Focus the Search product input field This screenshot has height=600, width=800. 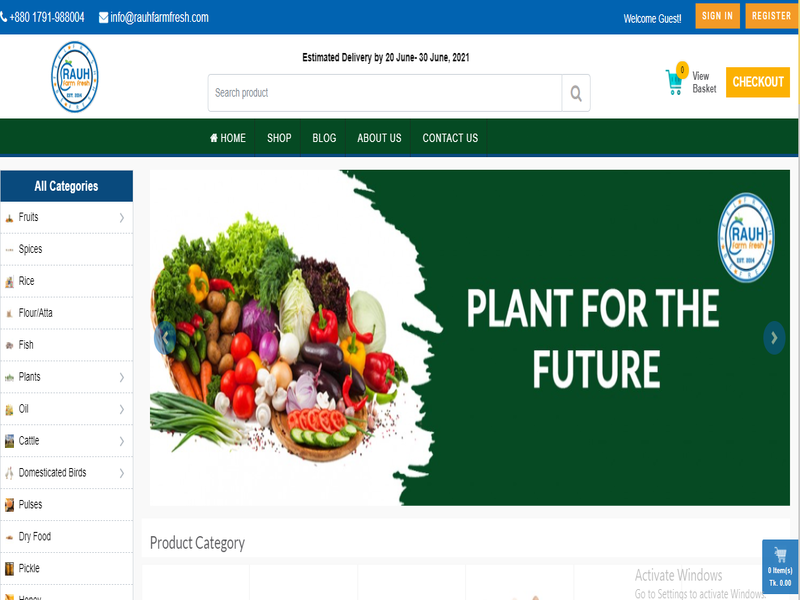point(385,93)
